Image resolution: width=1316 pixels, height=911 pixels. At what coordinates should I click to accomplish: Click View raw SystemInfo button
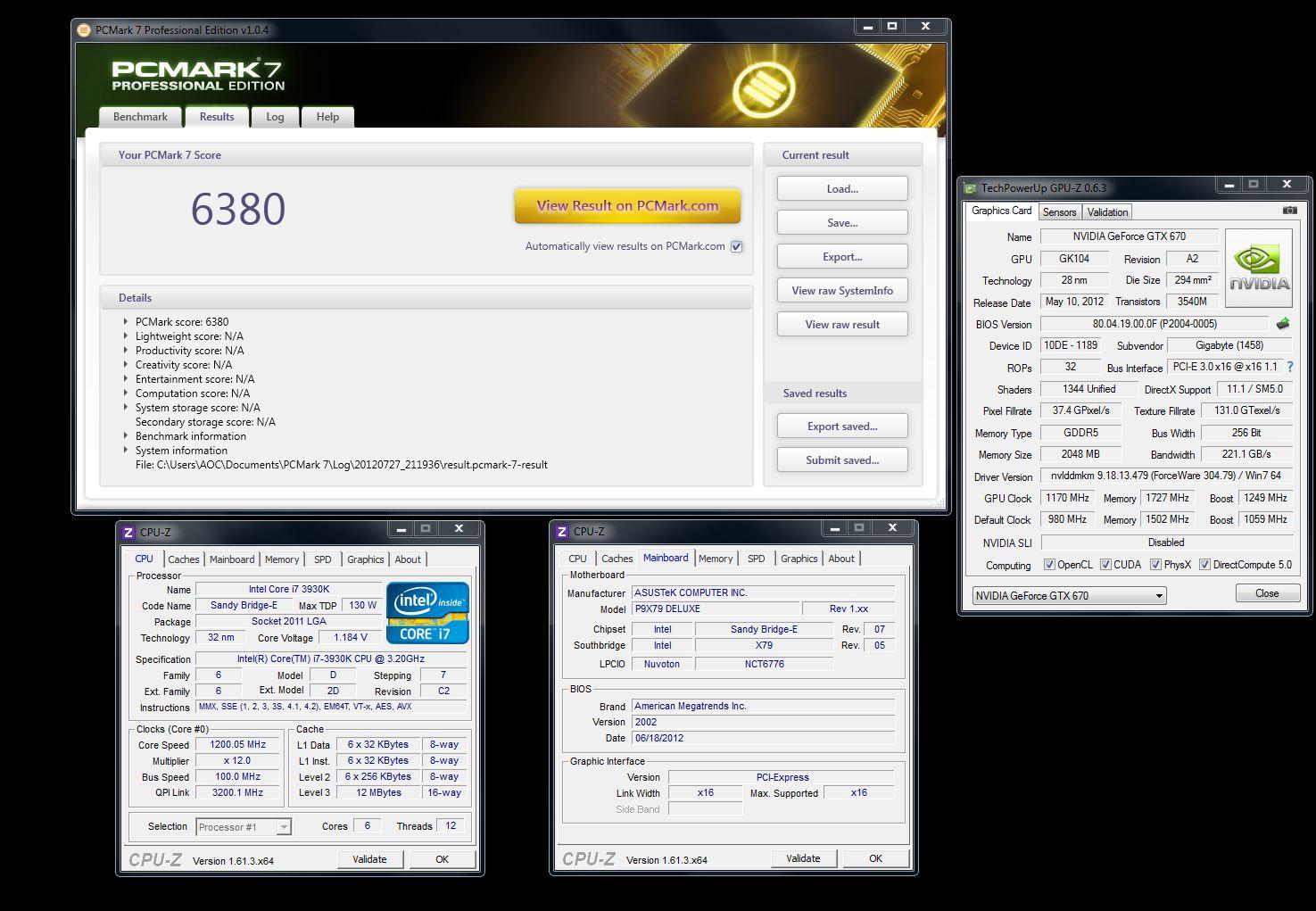[842, 291]
